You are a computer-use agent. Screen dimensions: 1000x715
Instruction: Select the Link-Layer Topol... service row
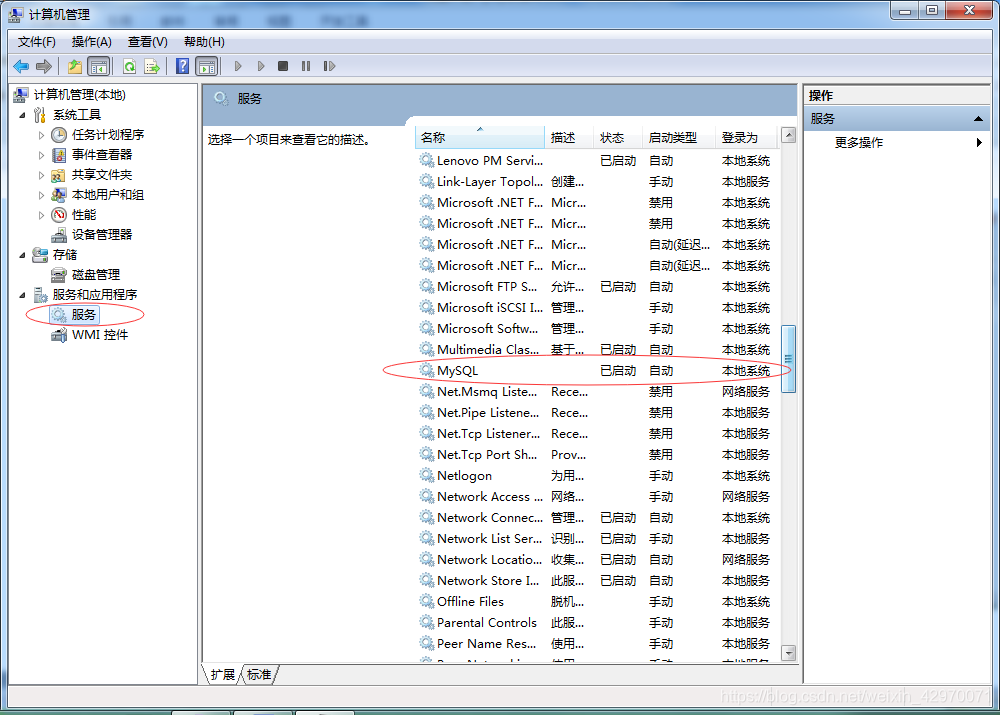[x=598, y=182]
